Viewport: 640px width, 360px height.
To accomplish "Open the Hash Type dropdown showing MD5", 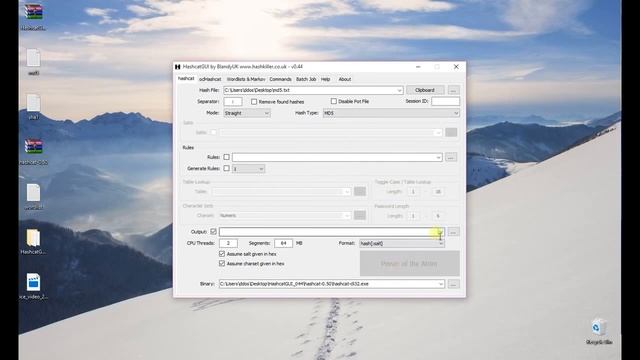I will click(x=391, y=113).
